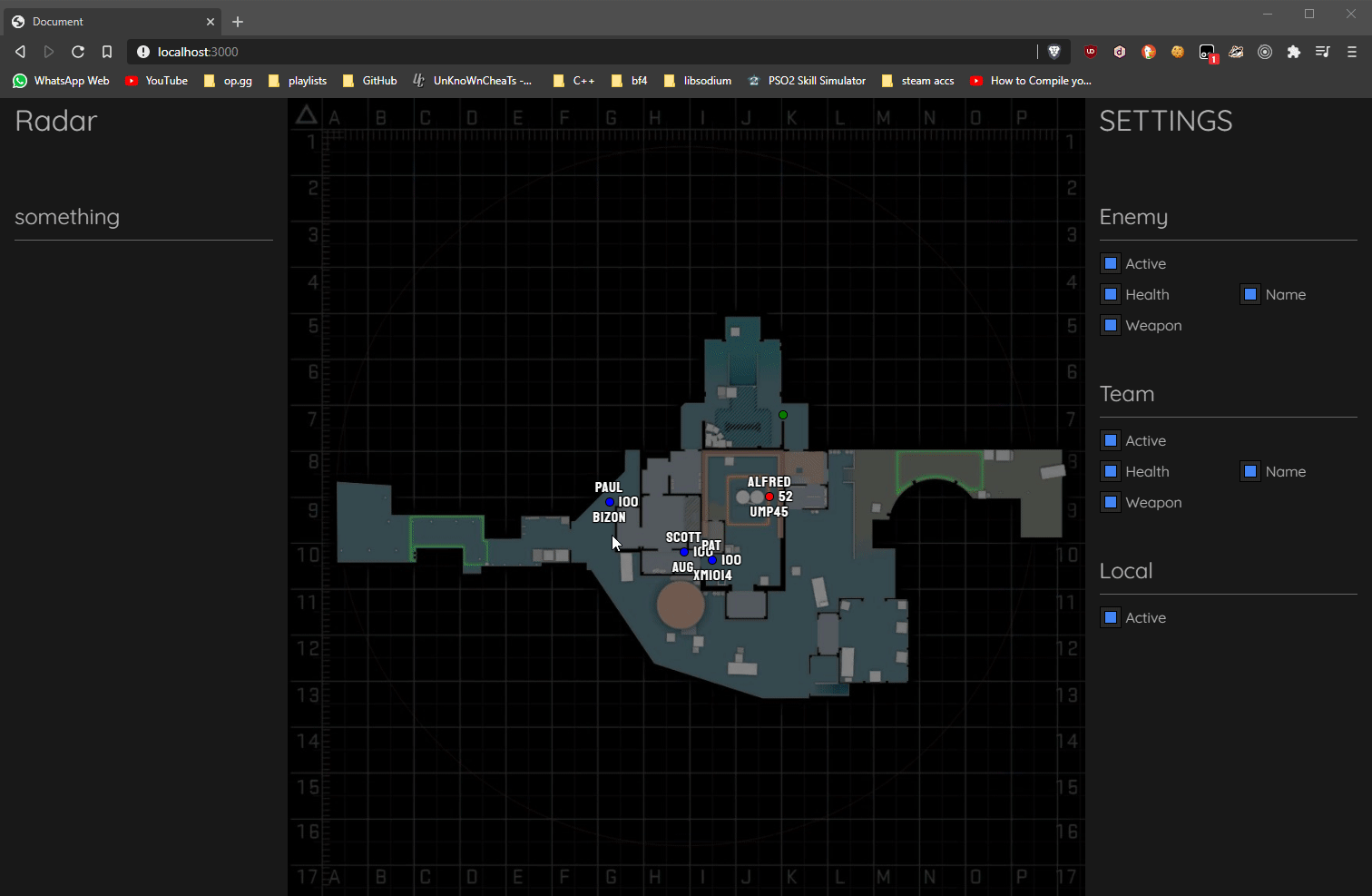Image resolution: width=1372 pixels, height=896 pixels.
Task: Open WhatsApp Web bookmark
Action: click(61, 81)
